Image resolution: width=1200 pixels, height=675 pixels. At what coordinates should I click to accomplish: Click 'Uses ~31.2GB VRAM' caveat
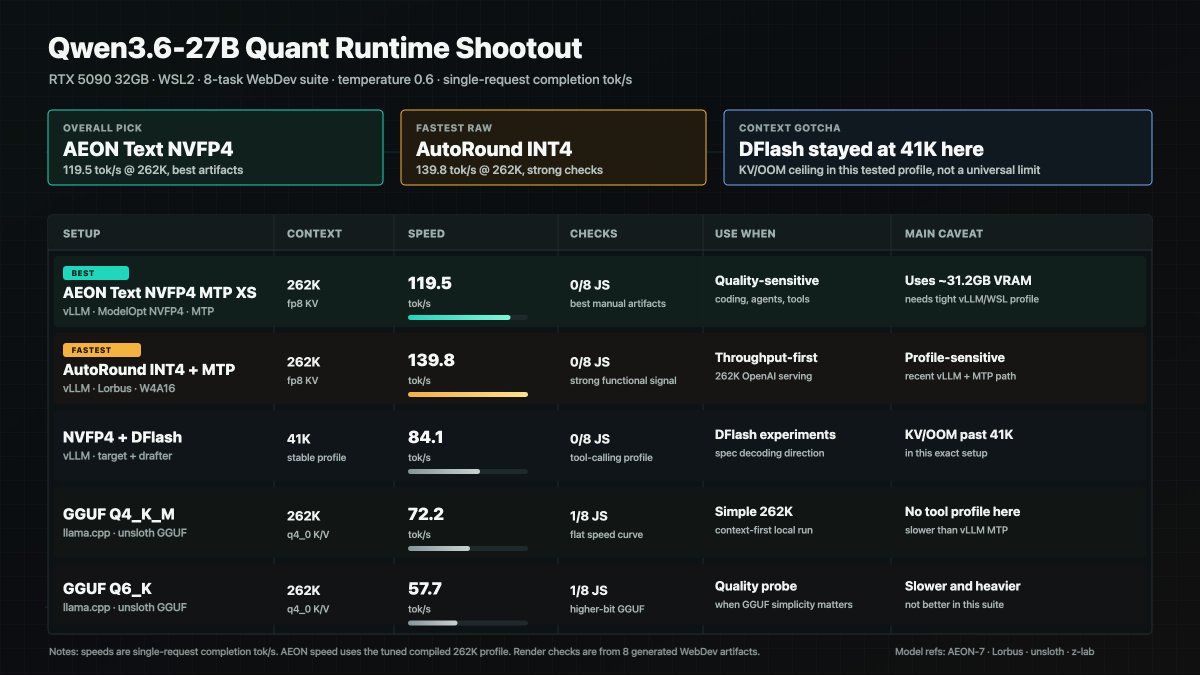[x=969, y=281]
